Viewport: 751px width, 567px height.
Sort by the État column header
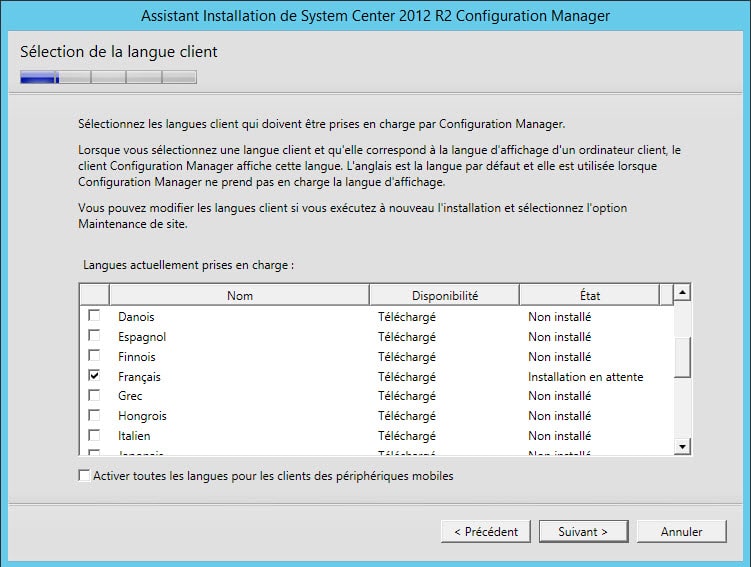click(590, 295)
